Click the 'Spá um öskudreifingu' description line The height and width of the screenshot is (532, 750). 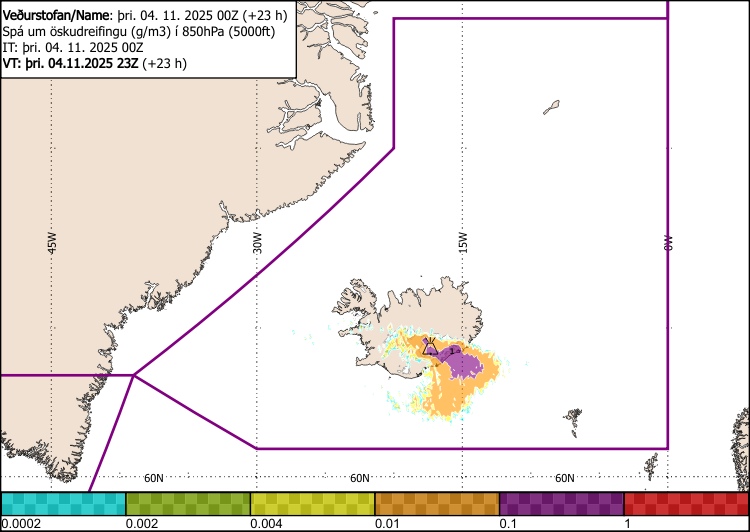(139, 32)
